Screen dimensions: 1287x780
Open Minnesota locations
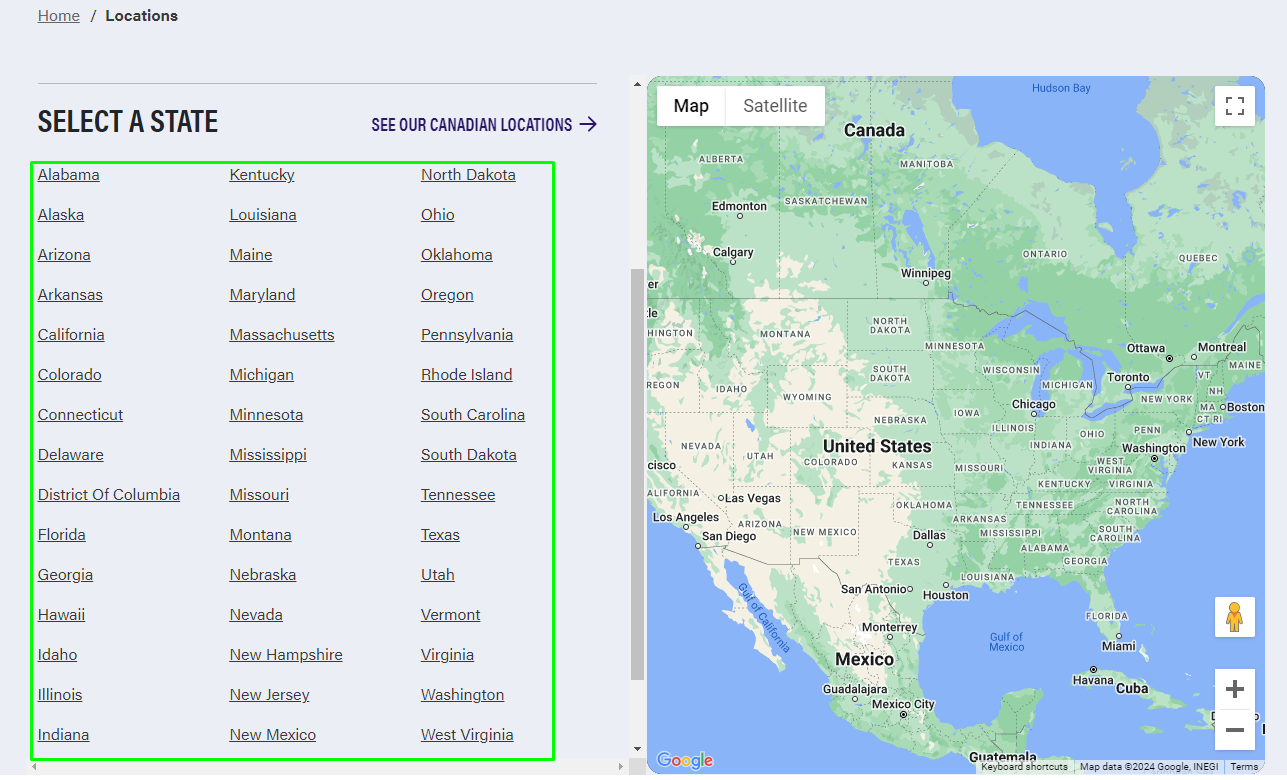click(266, 415)
